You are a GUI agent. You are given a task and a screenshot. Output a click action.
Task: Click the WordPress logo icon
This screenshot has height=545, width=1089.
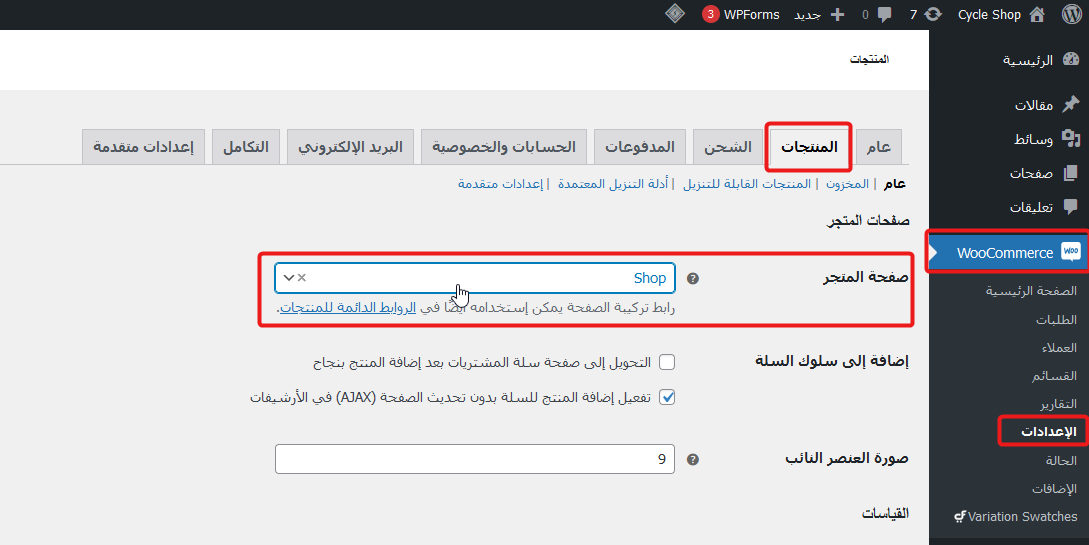point(1072,15)
